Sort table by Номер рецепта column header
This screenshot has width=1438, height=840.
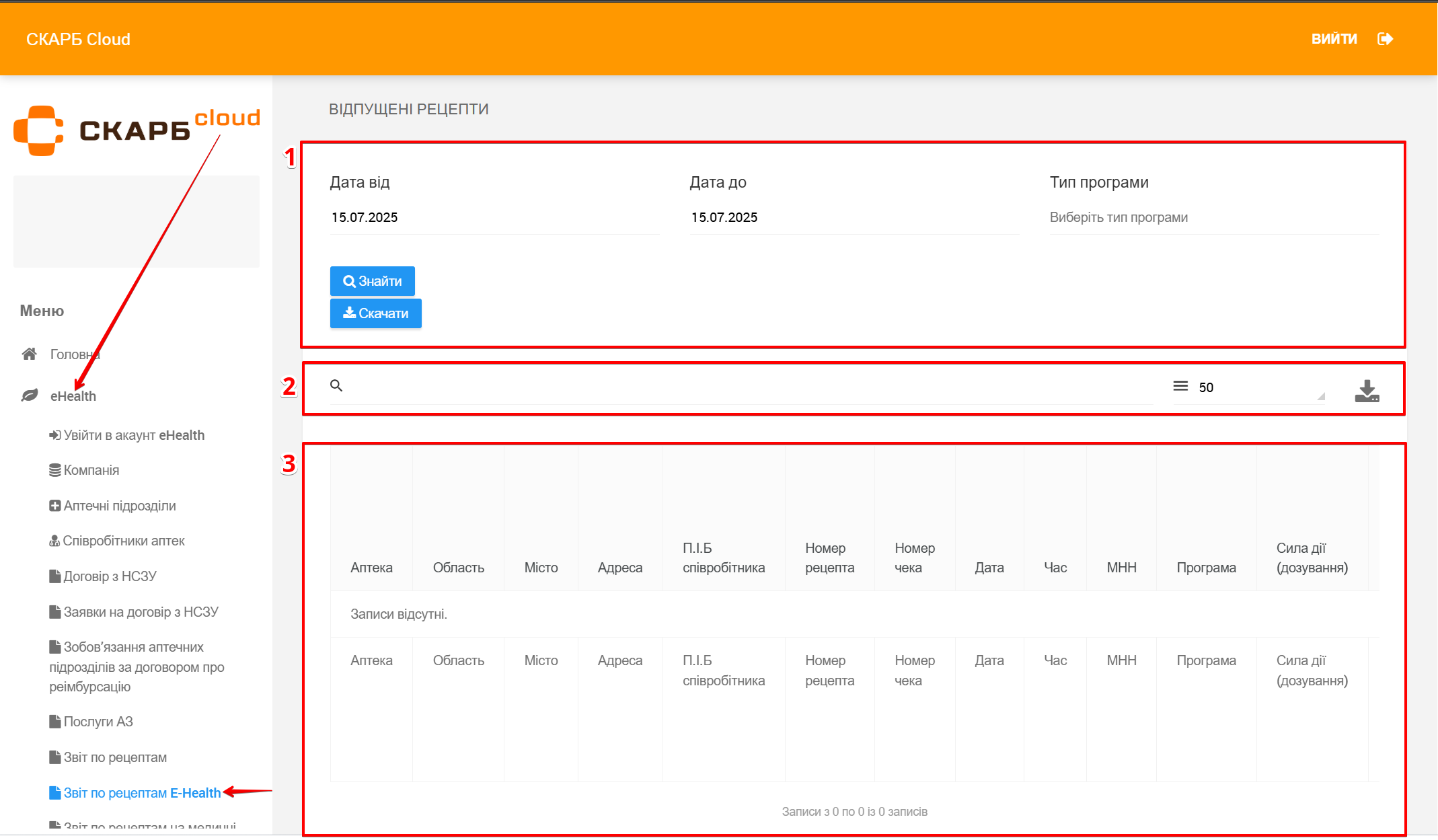pos(829,558)
